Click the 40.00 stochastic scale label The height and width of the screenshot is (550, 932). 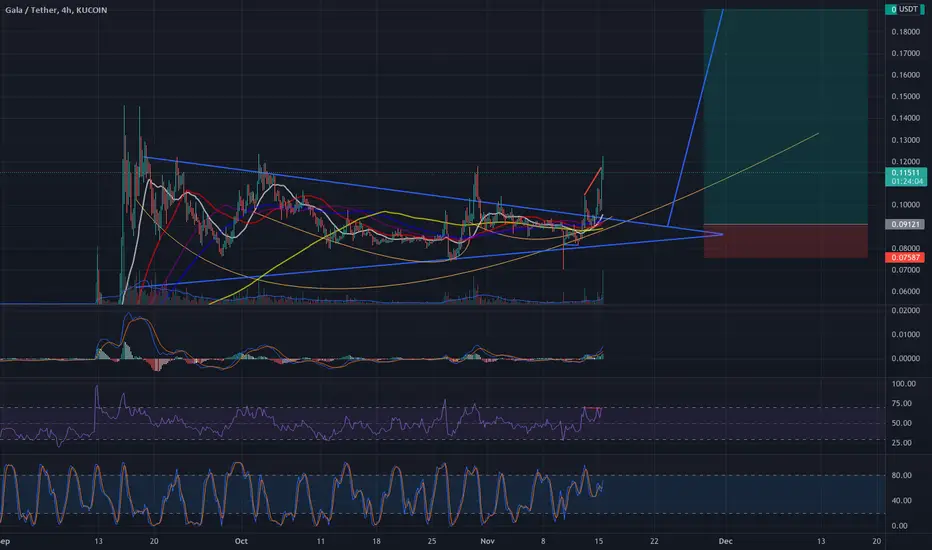coord(902,501)
